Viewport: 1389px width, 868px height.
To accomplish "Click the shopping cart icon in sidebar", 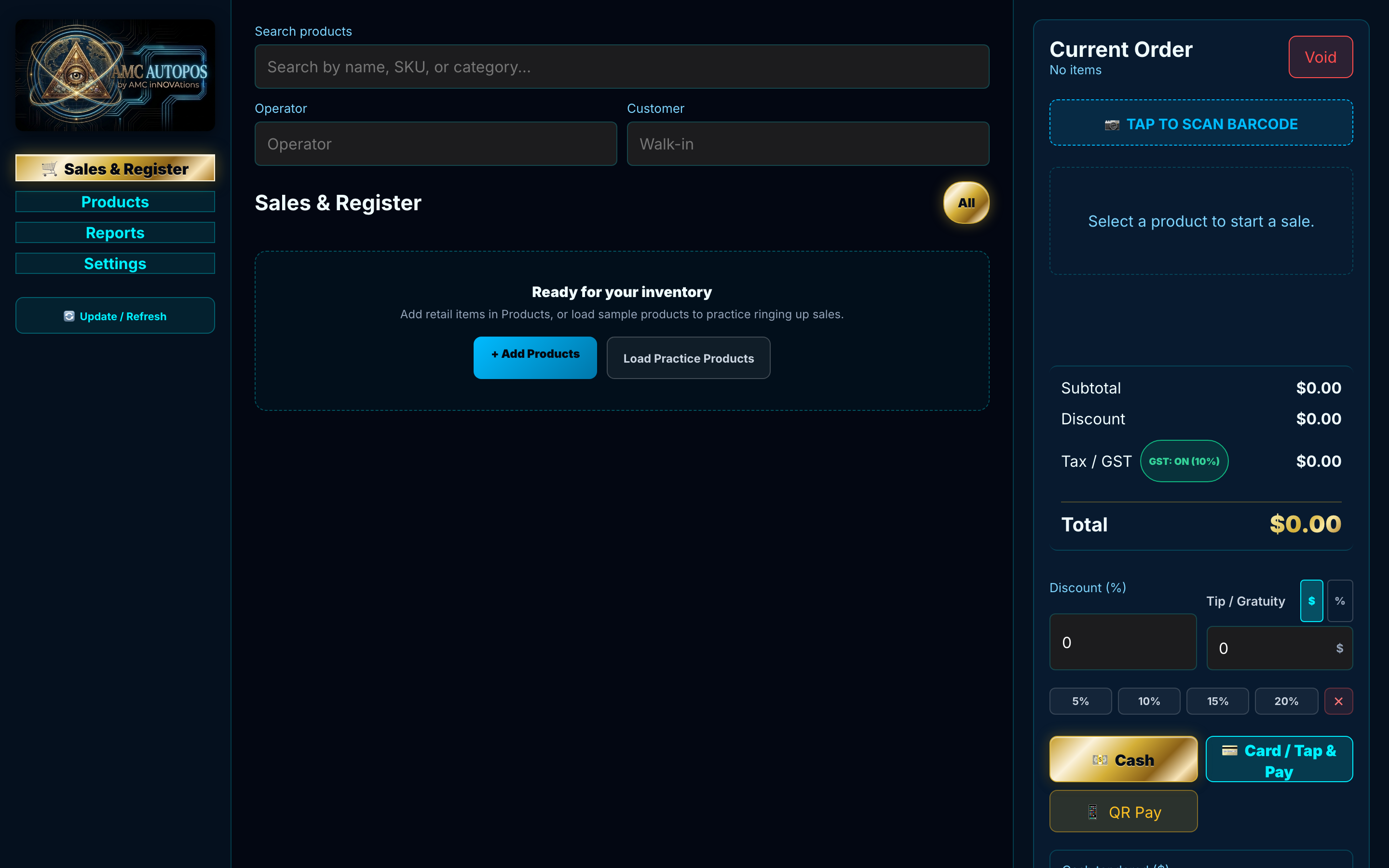I will 49,169.
